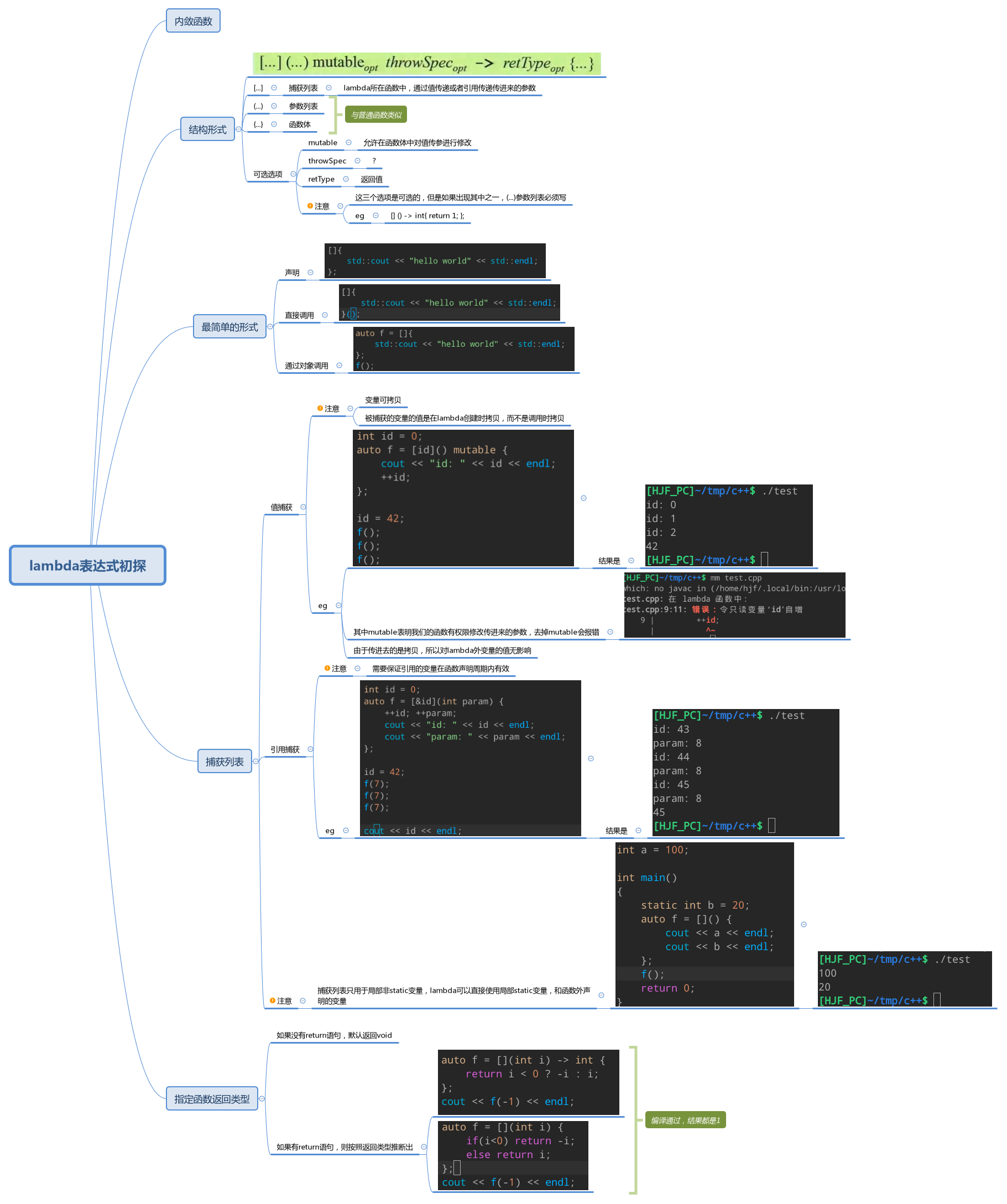Select the 最简单的形式 topic

tap(230, 327)
